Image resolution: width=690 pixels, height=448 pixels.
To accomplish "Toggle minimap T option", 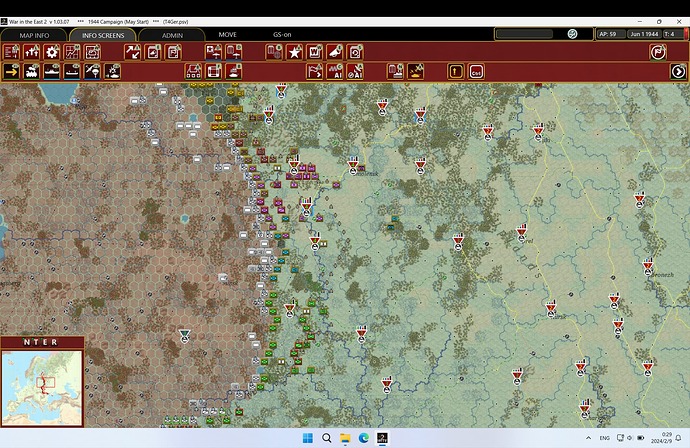I will point(36,342).
